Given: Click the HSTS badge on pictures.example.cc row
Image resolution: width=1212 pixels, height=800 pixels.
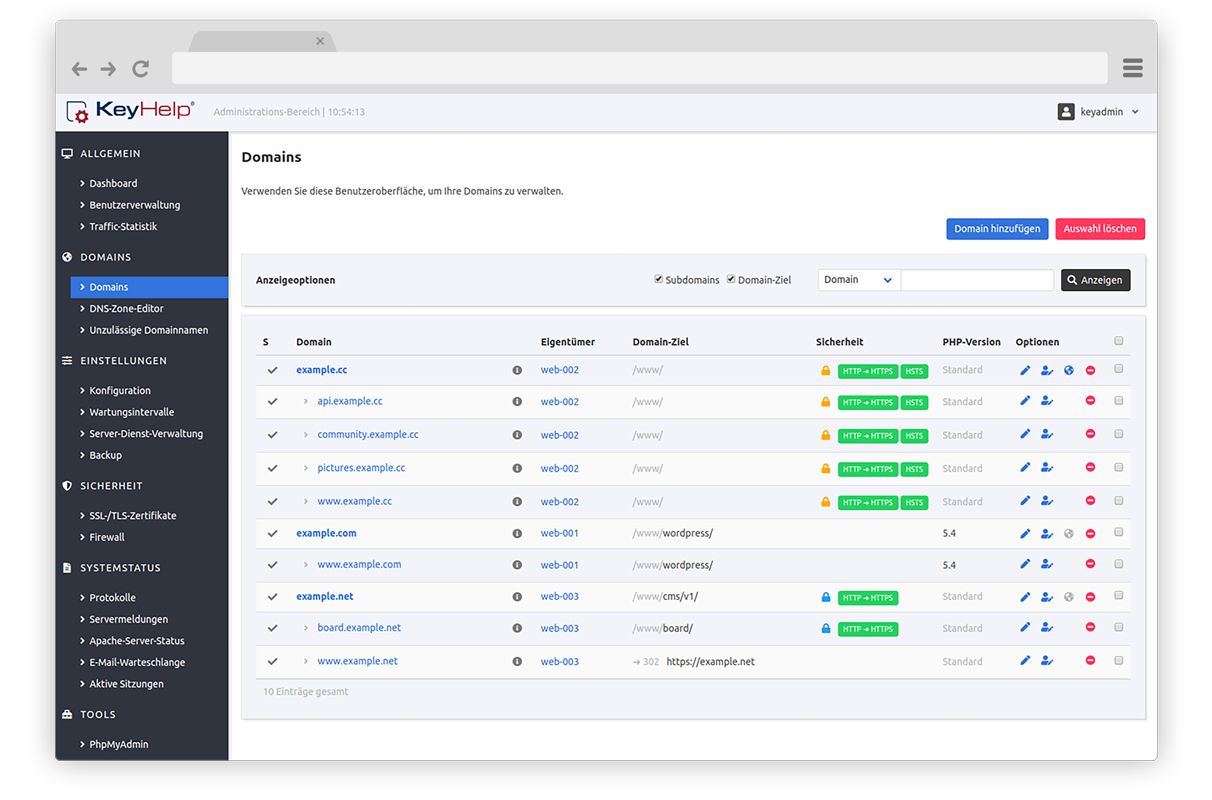Looking at the screenshot, I should [914, 468].
